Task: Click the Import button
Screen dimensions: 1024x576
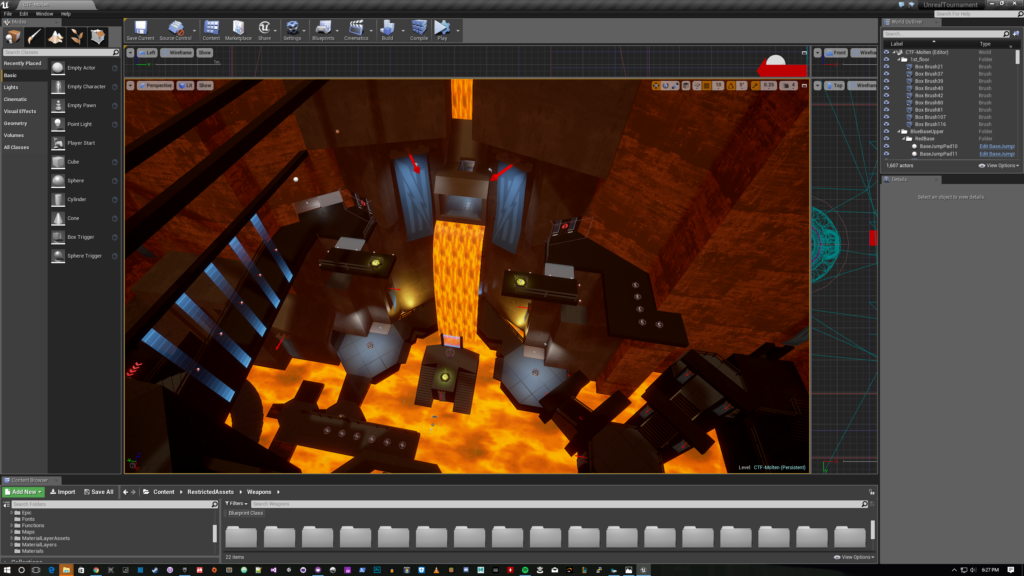Action: pyautogui.click(x=63, y=492)
